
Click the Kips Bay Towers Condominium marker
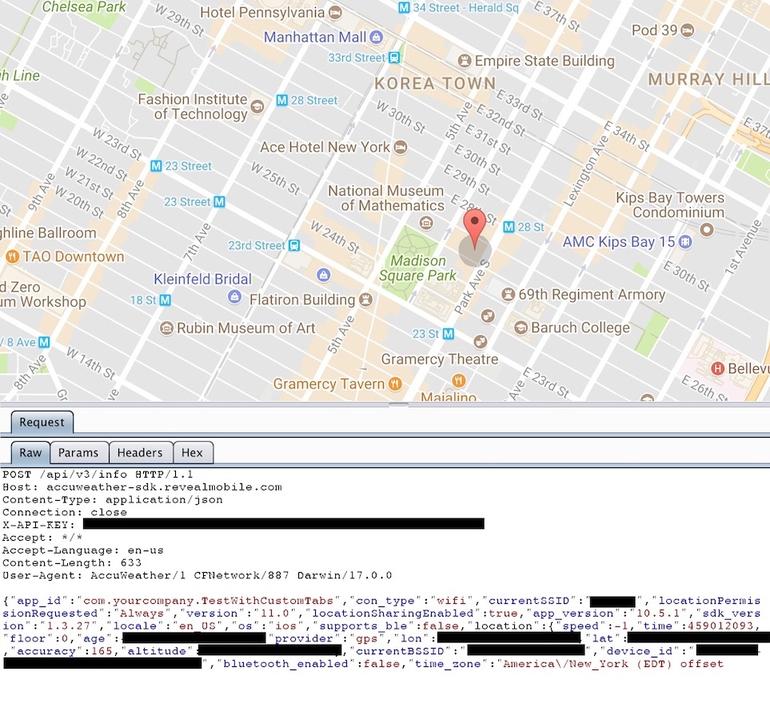[707, 229]
